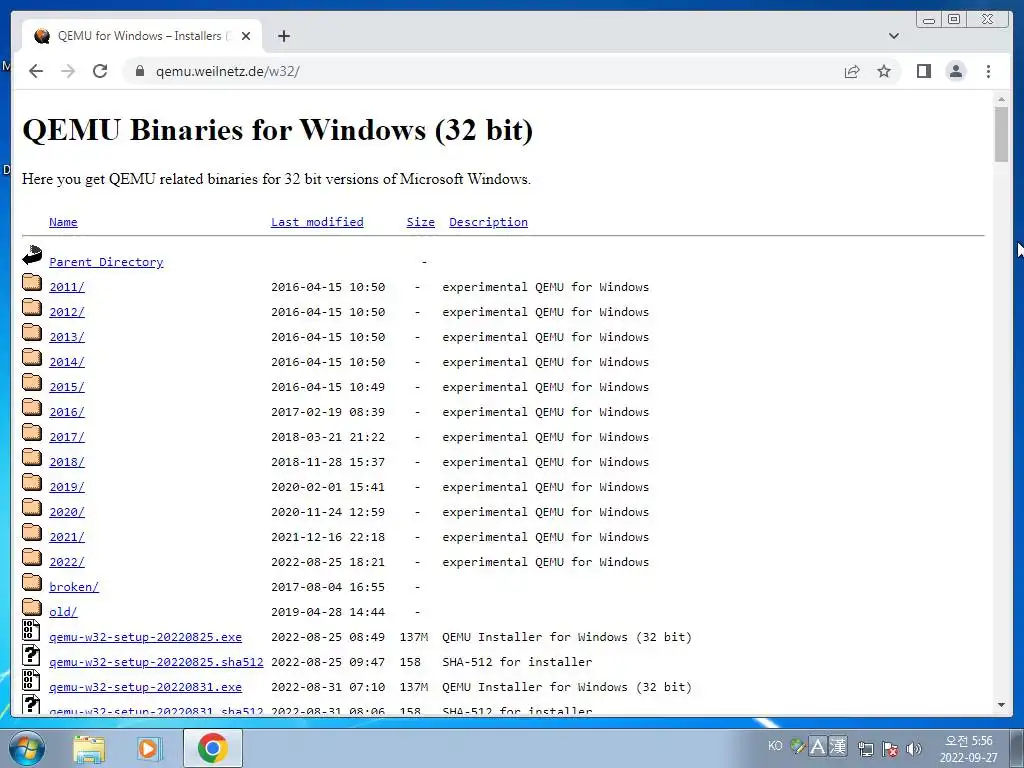Open the browser side panel
1024x768 pixels.
(x=923, y=71)
